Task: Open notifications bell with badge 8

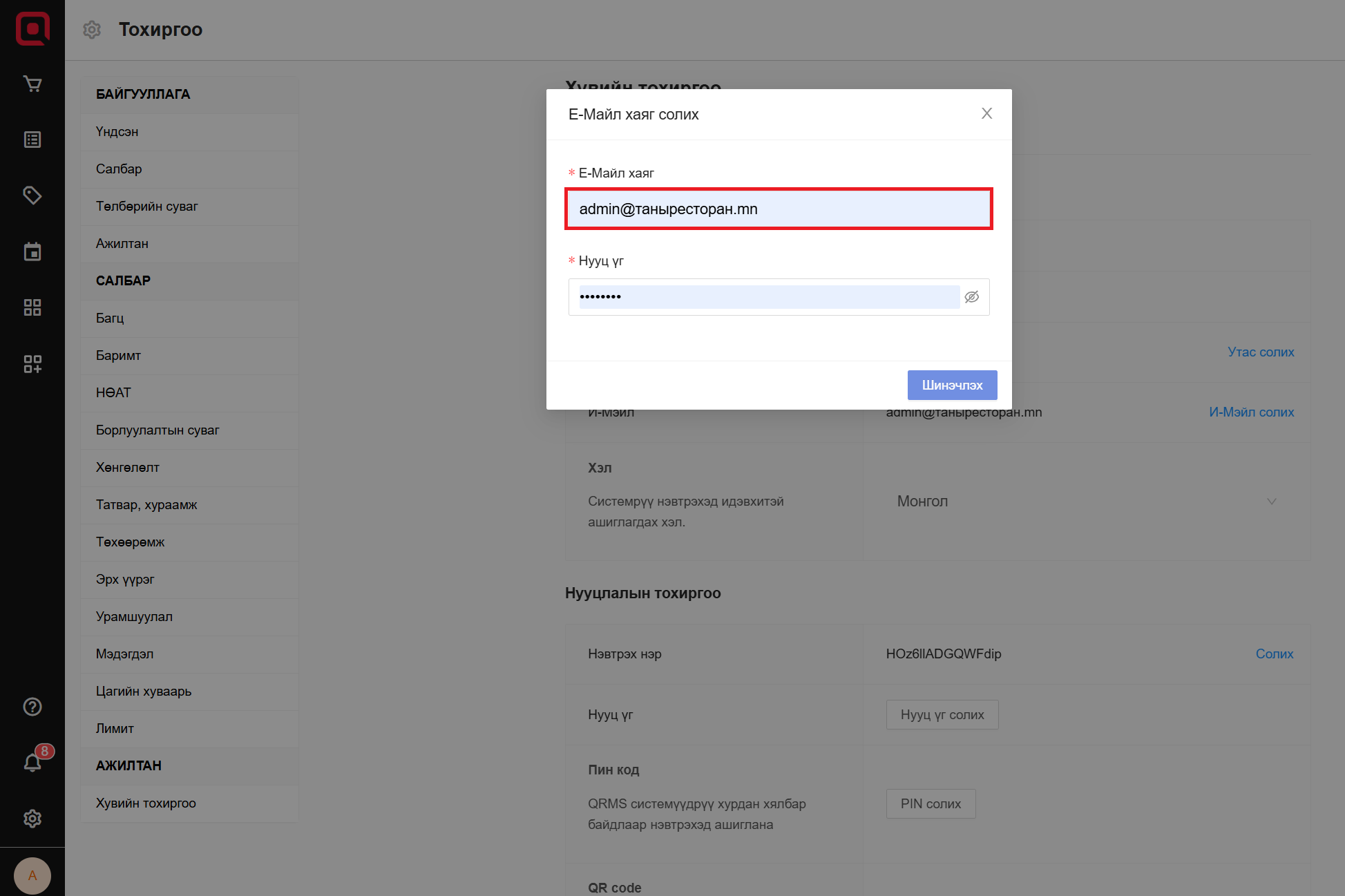Action: (x=32, y=762)
